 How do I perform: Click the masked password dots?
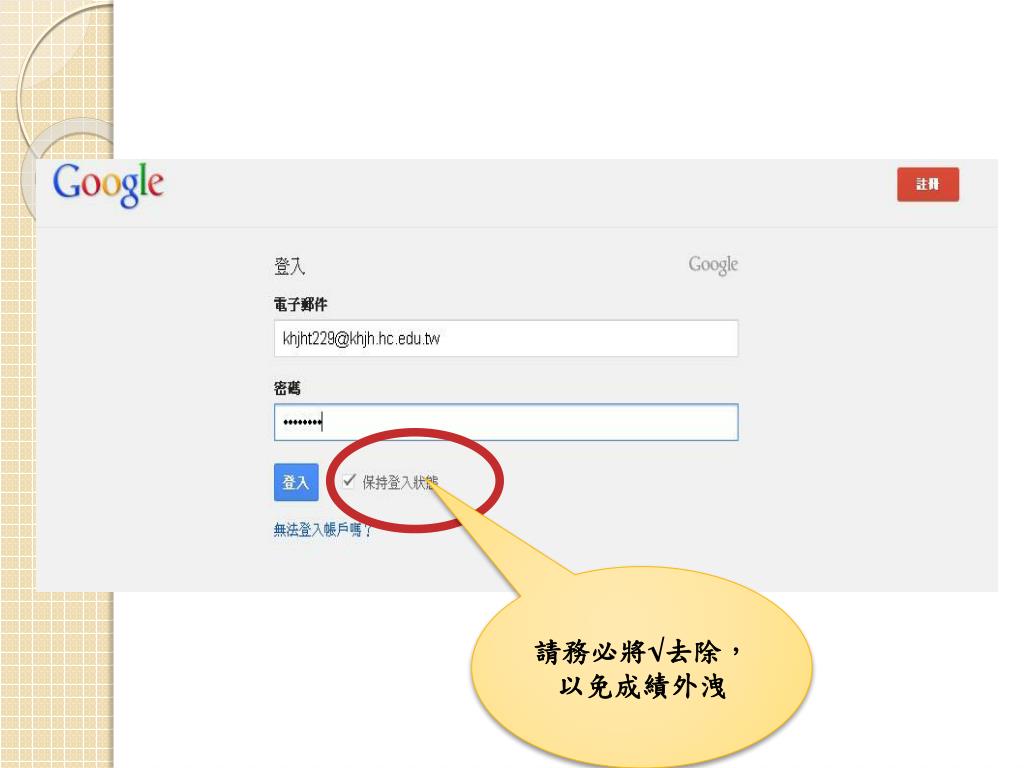(x=302, y=423)
